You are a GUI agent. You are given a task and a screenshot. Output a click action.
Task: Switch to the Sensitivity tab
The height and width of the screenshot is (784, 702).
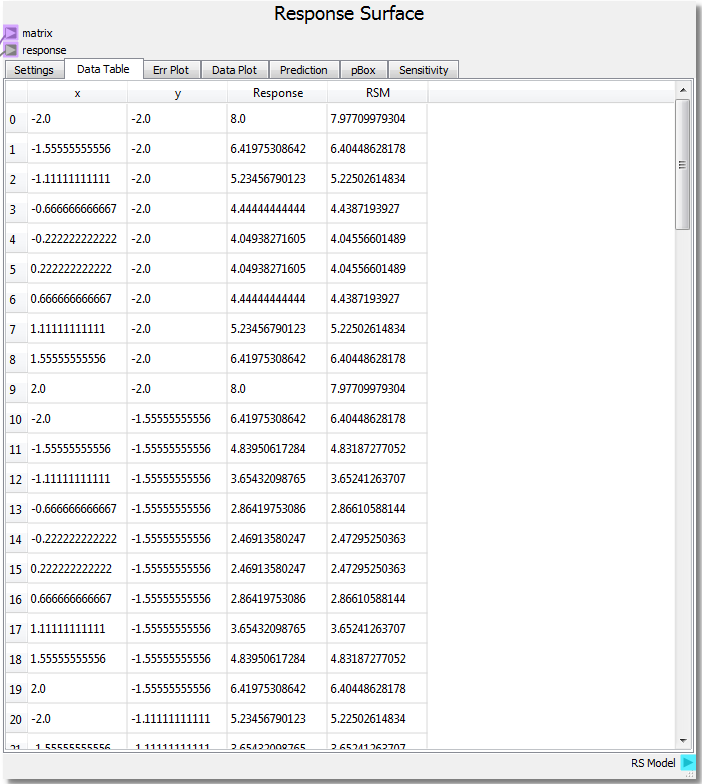(424, 70)
